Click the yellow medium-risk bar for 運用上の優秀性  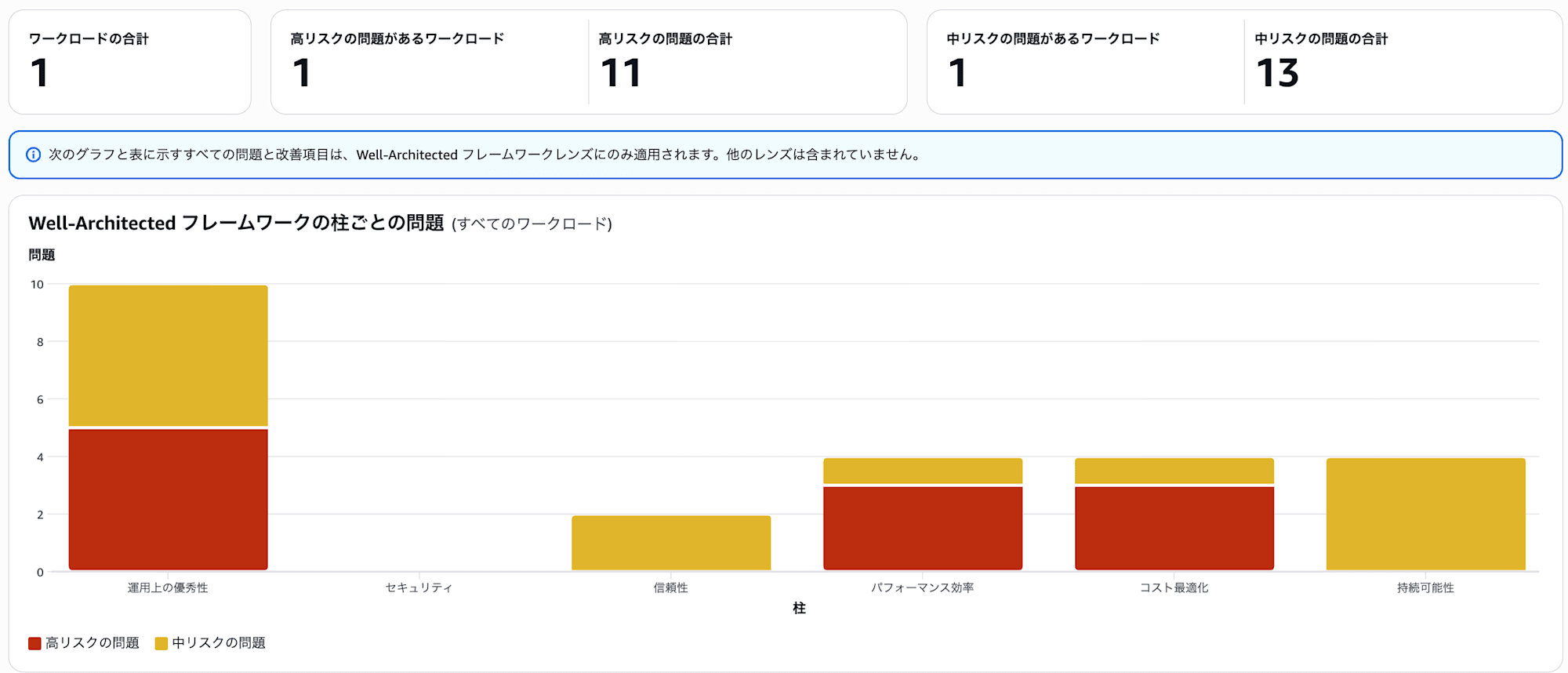(168, 355)
